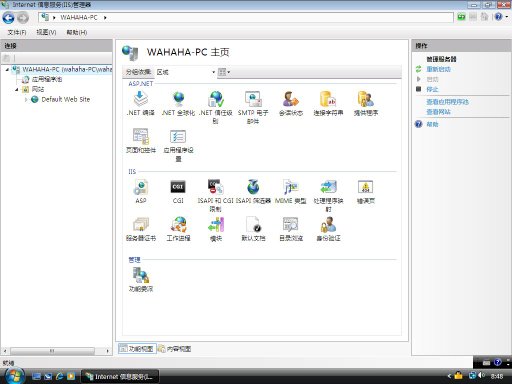Open the view mode dropdown button
This screenshot has height=384, width=512.
[x=224, y=72]
